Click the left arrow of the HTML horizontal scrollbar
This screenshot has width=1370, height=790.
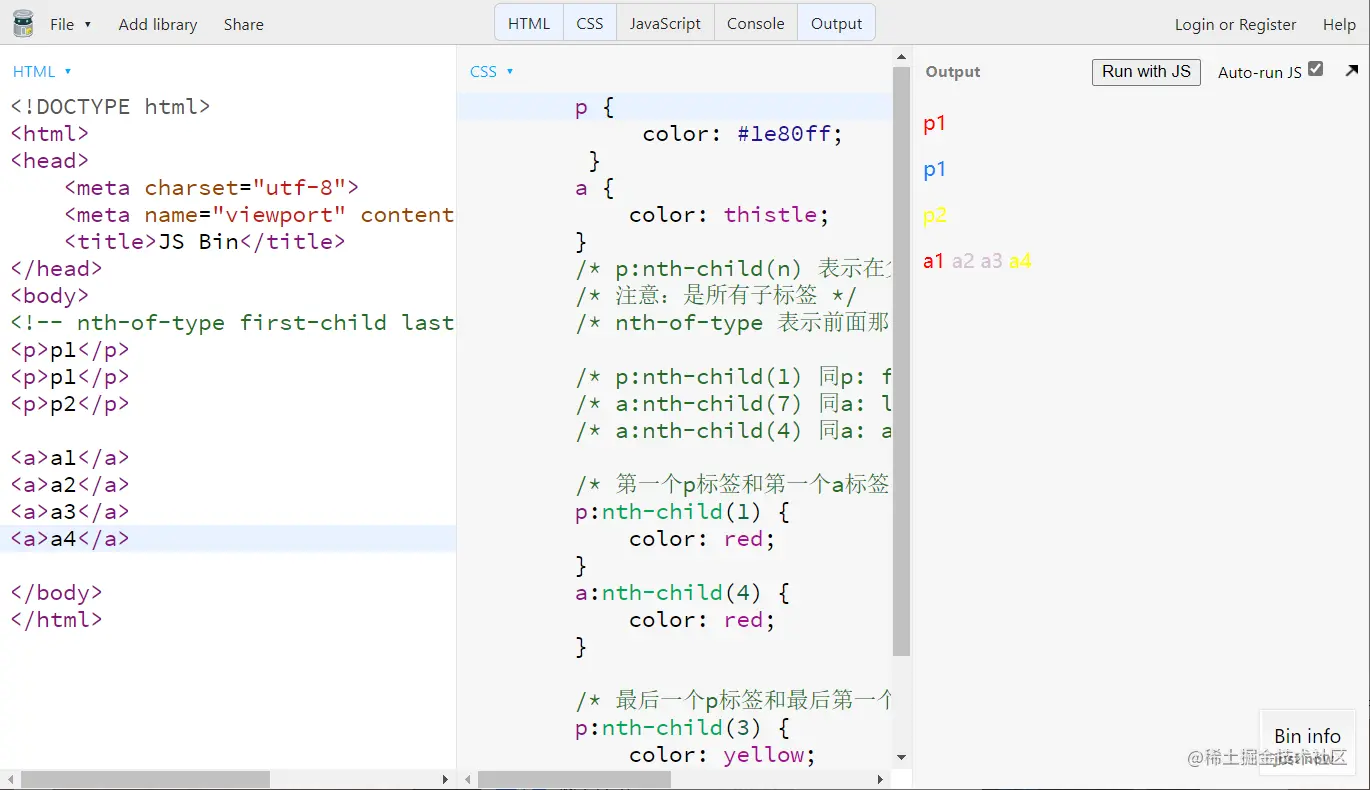(10, 779)
